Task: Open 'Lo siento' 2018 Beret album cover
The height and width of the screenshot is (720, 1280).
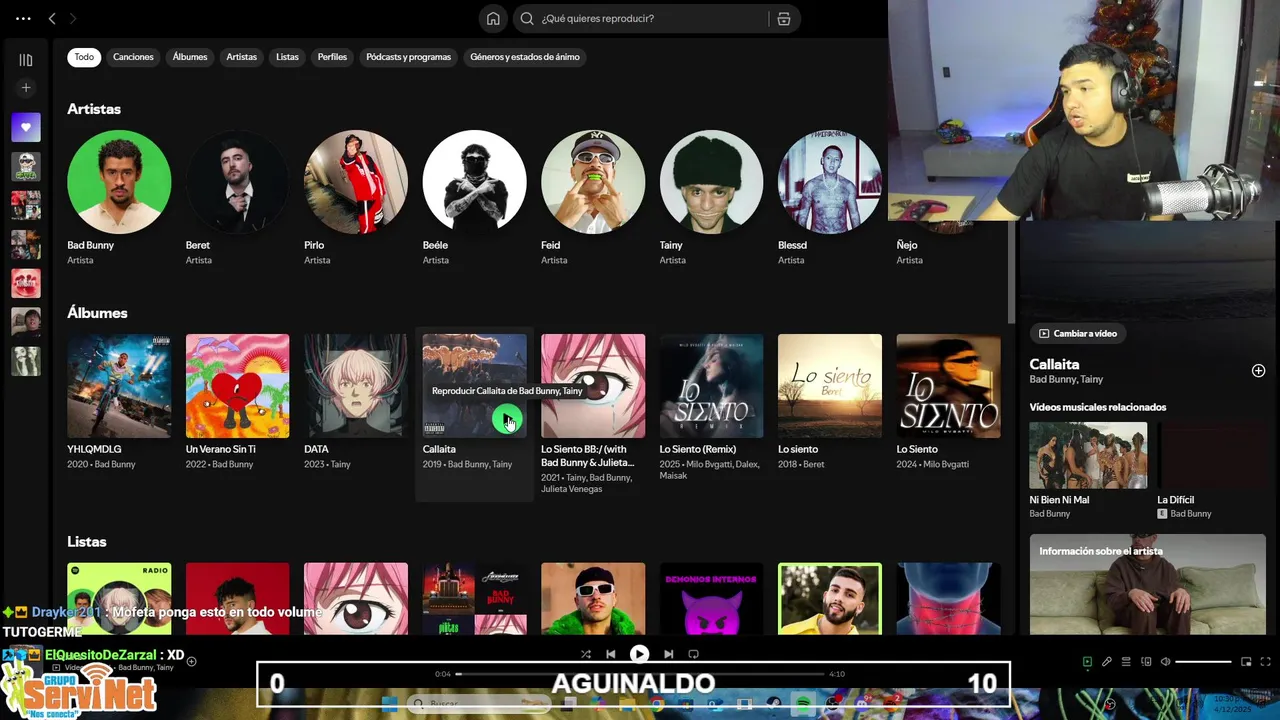Action: point(830,386)
